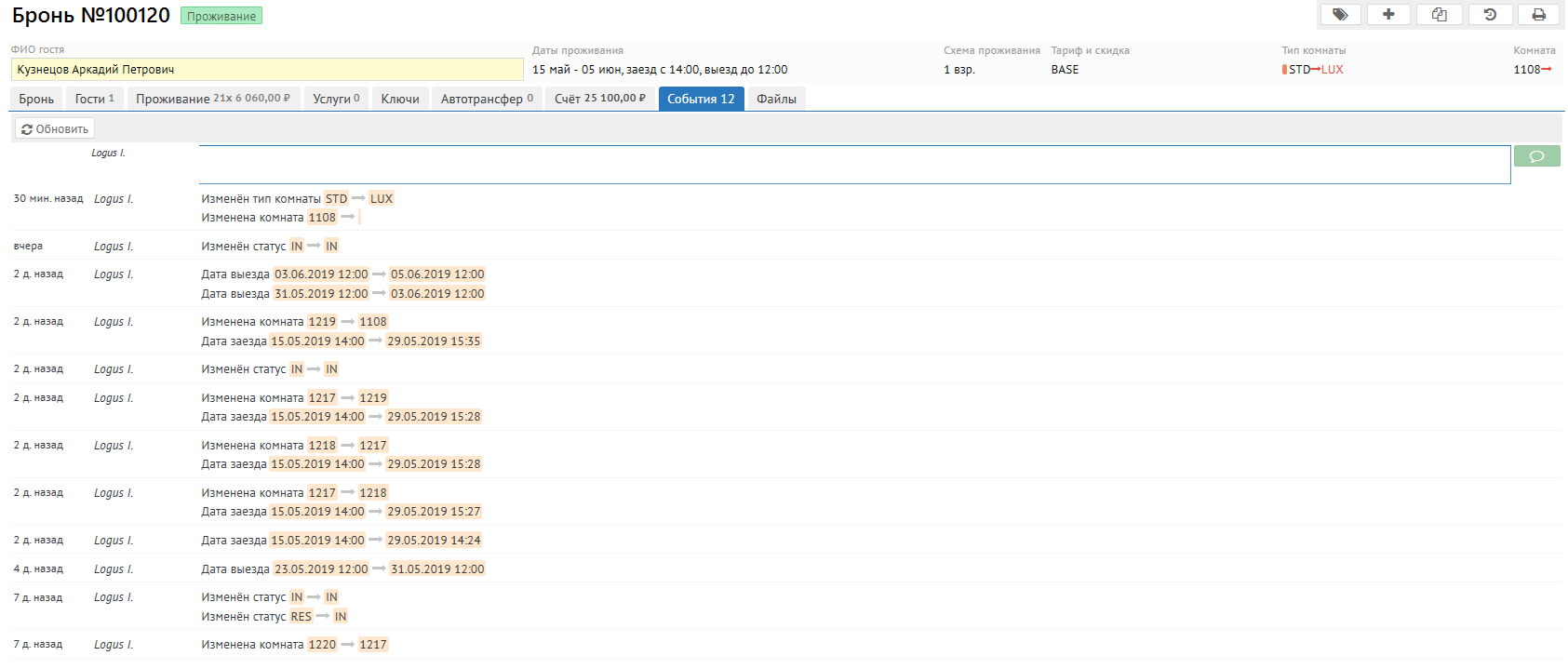
Task: Click the comment text input area
Action: click(854, 165)
